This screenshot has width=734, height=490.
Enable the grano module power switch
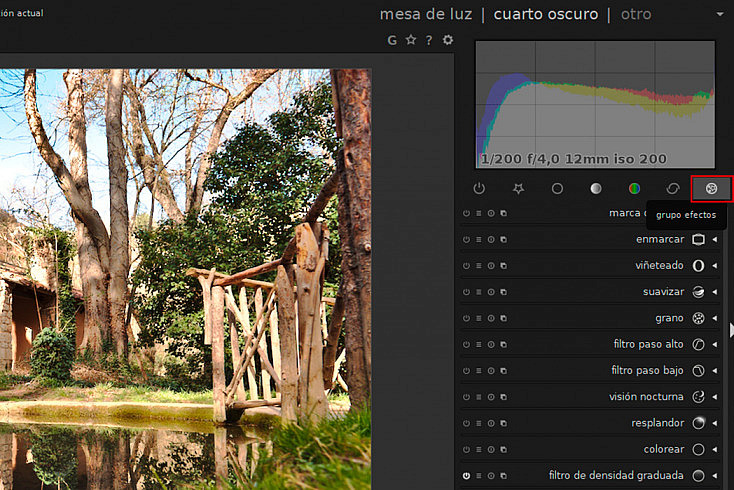click(x=466, y=318)
